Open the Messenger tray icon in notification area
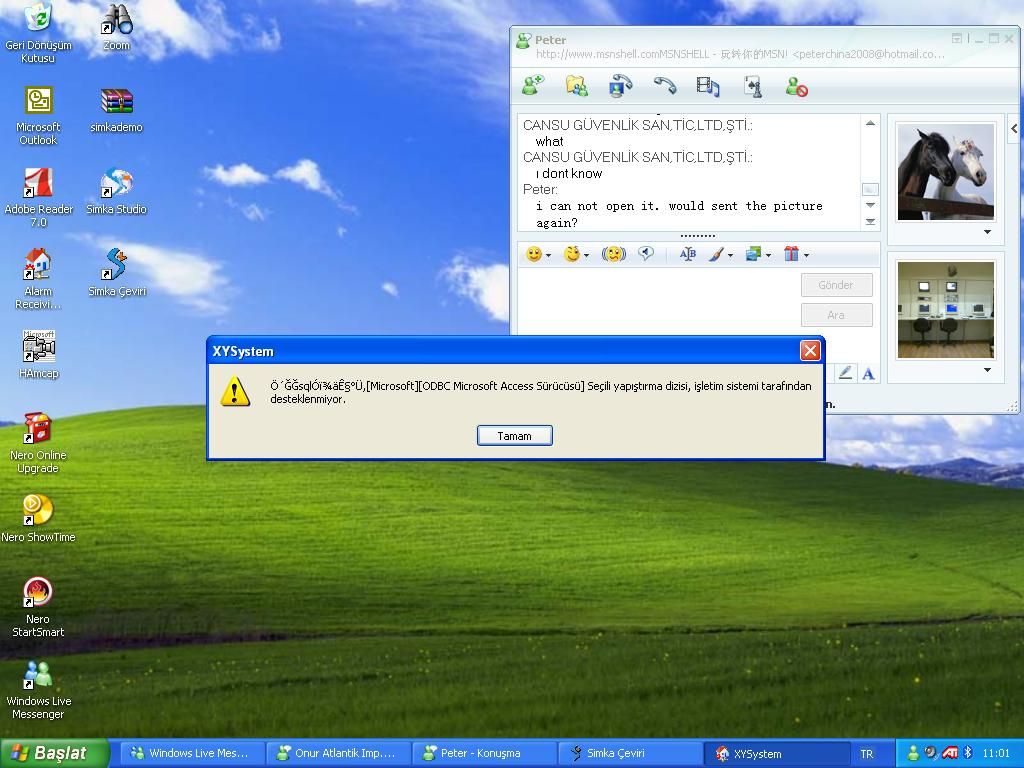This screenshot has height=768, width=1024. tap(913, 753)
